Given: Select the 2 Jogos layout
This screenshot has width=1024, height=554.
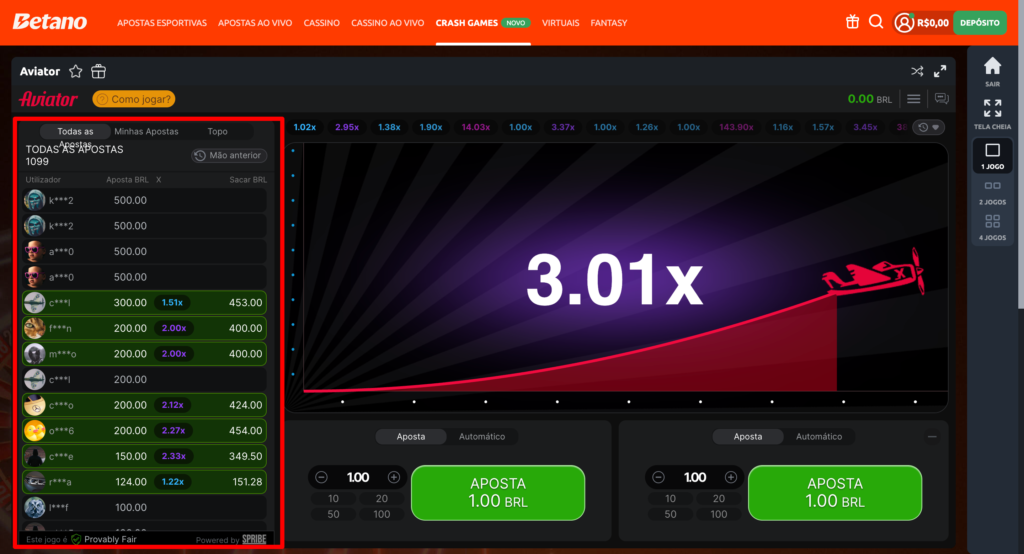Looking at the screenshot, I should [993, 193].
